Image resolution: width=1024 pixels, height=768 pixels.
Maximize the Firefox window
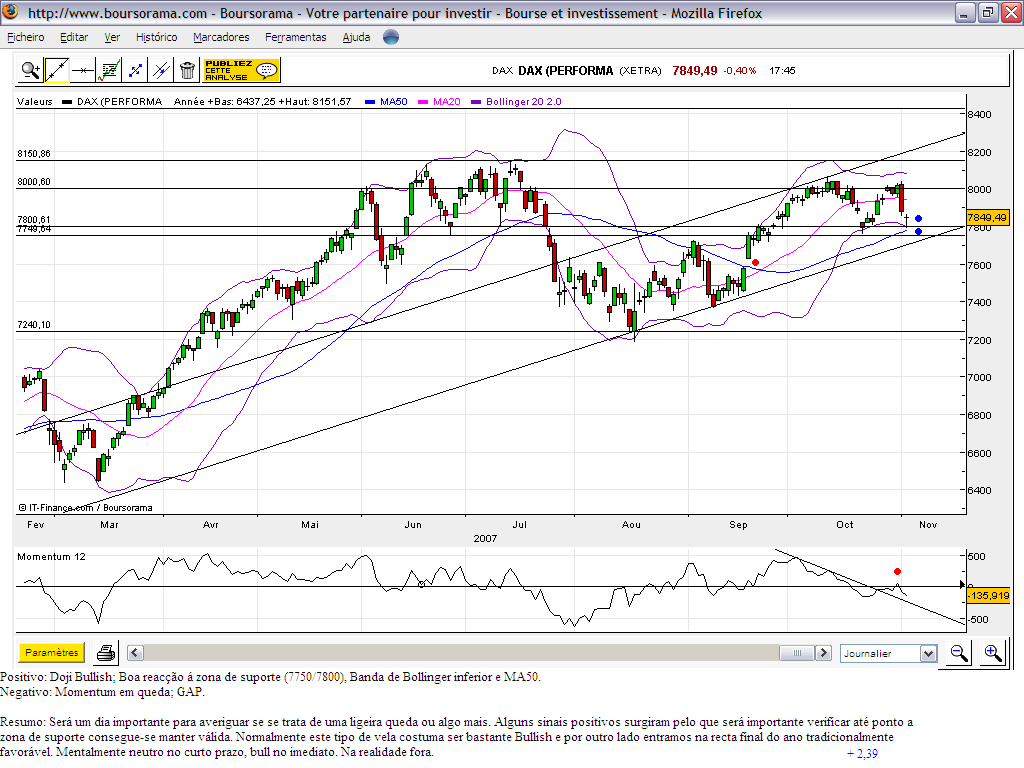[987, 12]
